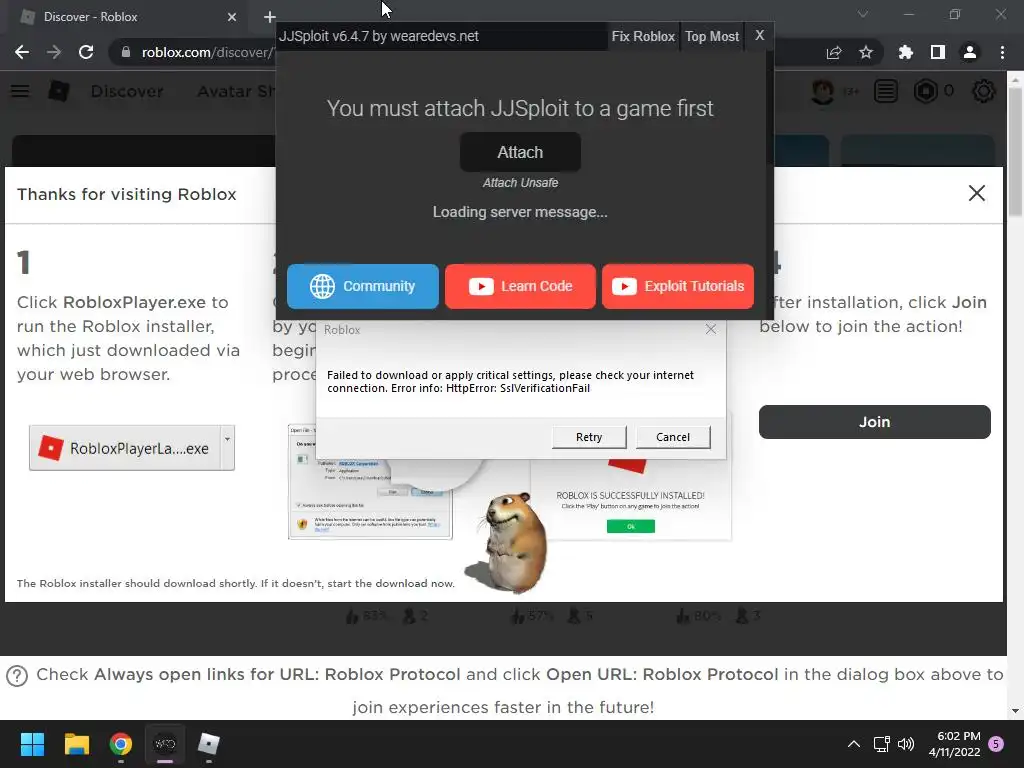Image resolution: width=1024 pixels, height=768 pixels.
Task: Reload the Roblox page
Action: [86, 52]
